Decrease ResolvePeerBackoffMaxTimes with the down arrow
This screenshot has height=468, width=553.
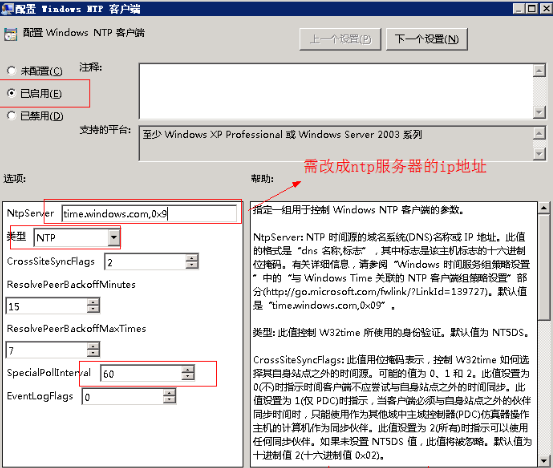point(93,354)
